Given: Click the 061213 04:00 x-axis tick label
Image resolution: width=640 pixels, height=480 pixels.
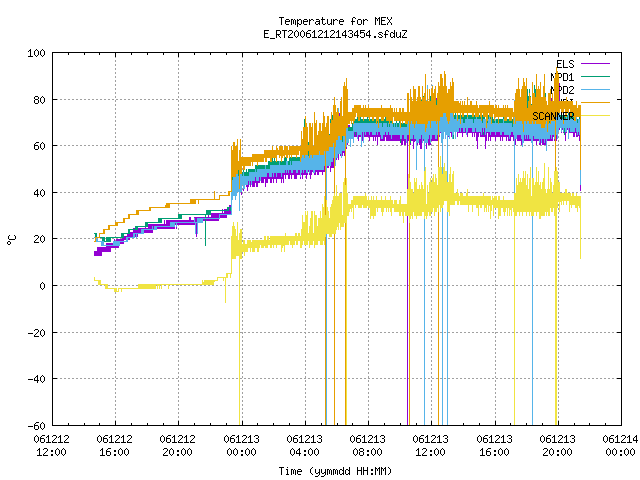Looking at the screenshot, I should point(304,446).
